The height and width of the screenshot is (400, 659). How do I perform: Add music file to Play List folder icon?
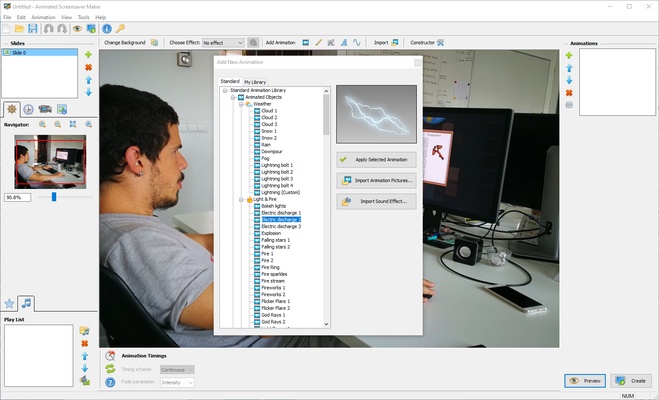coord(84,331)
